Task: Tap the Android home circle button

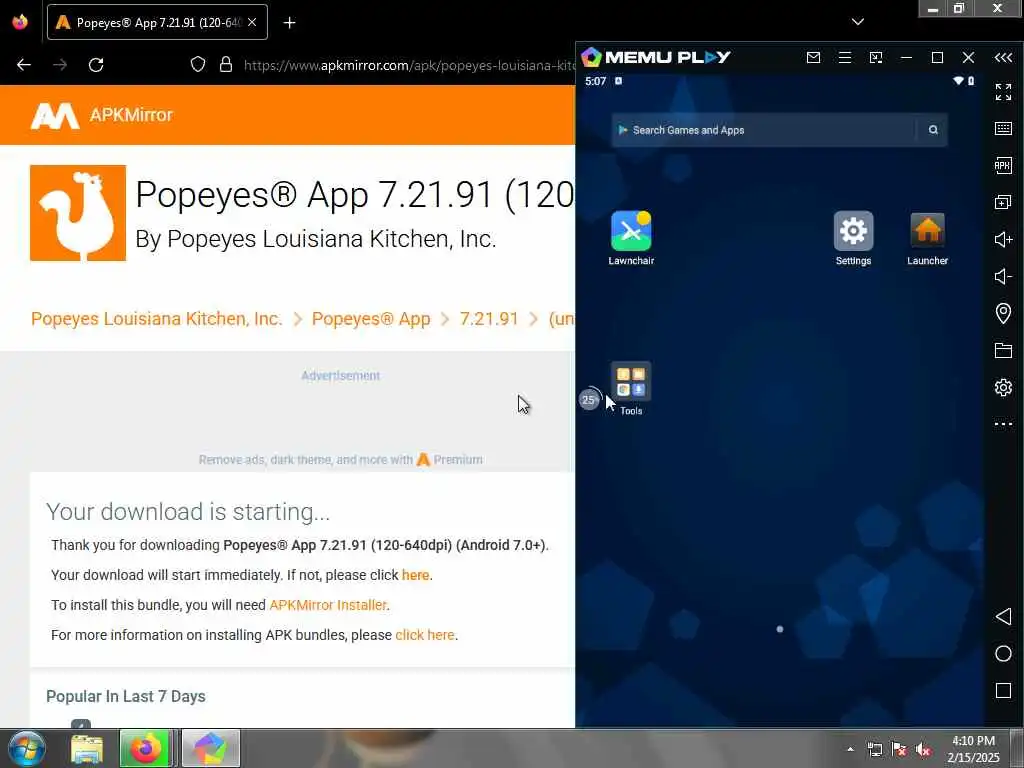Action: click(x=1003, y=654)
